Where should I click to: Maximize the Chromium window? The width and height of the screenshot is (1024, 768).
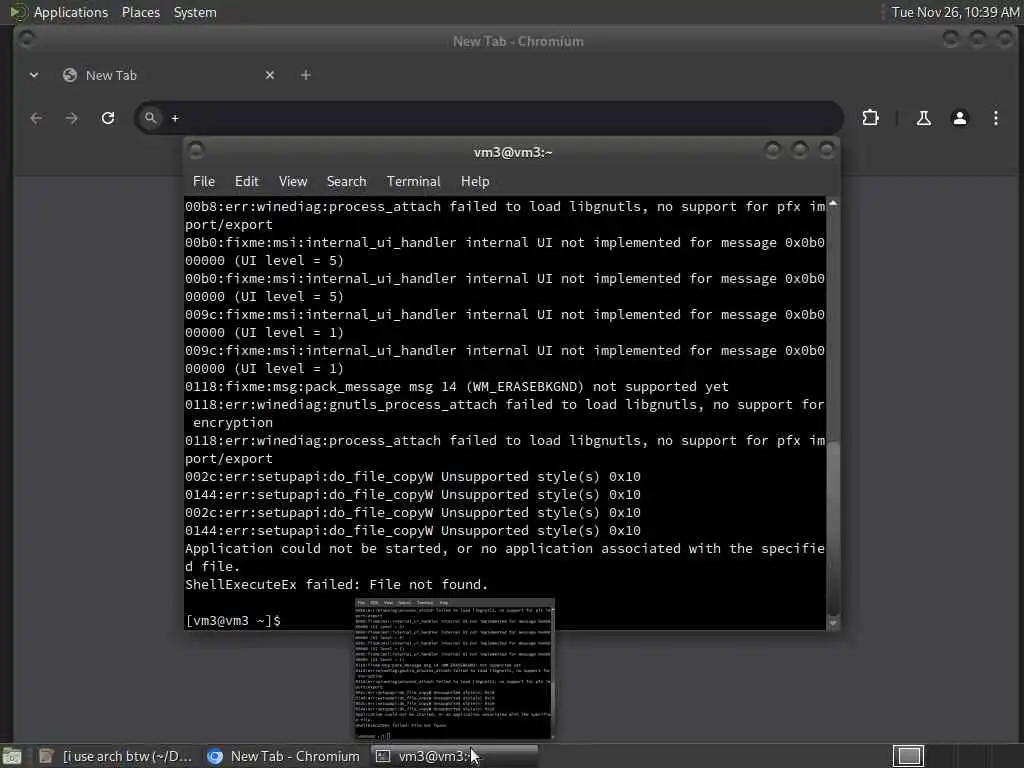pyautogui.click(x=978, y=39)
